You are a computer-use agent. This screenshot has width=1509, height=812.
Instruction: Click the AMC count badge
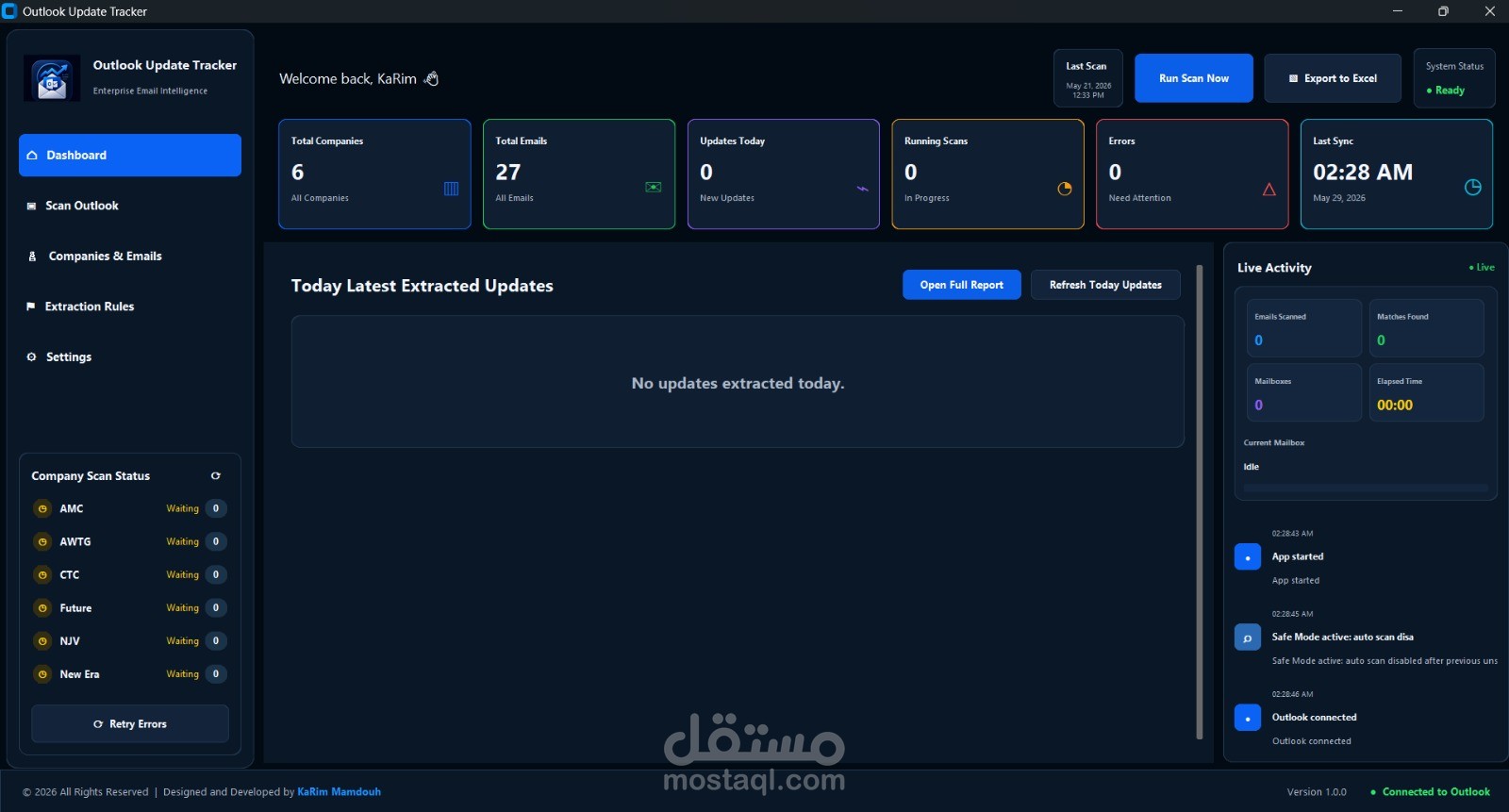point(216,508)
